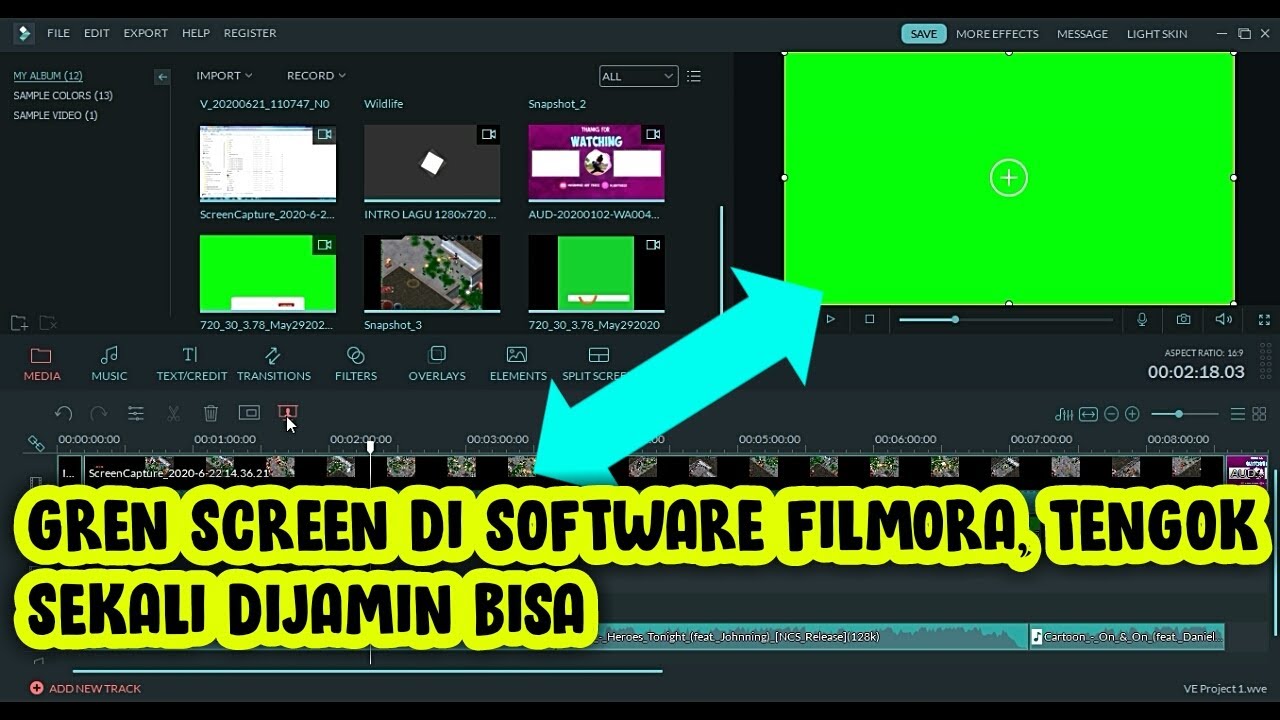Viewport: 1280px width, 720px height.
Task: Undo the last action
Action: pos(63,413)
